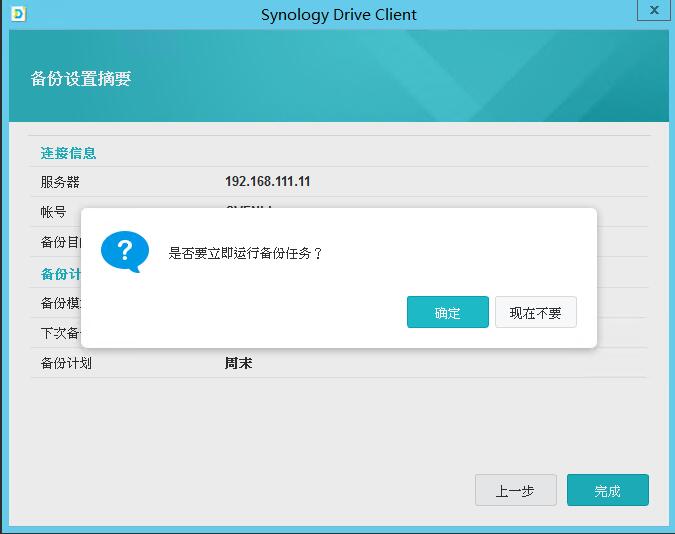Click the partially hidden 下次备 row label
The height and width of the screenshot is (534, 675).
tap(60, 333)
